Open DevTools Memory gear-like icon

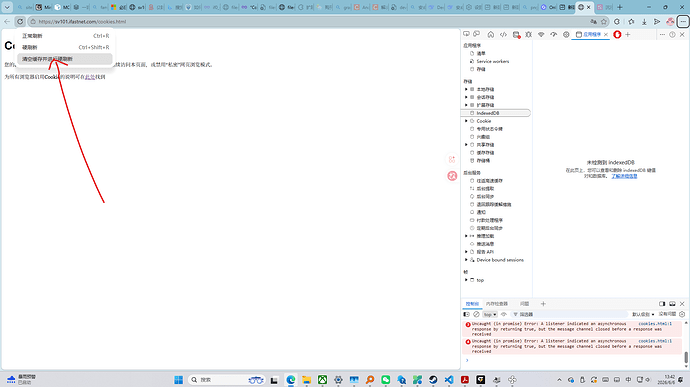coord(566,34)
